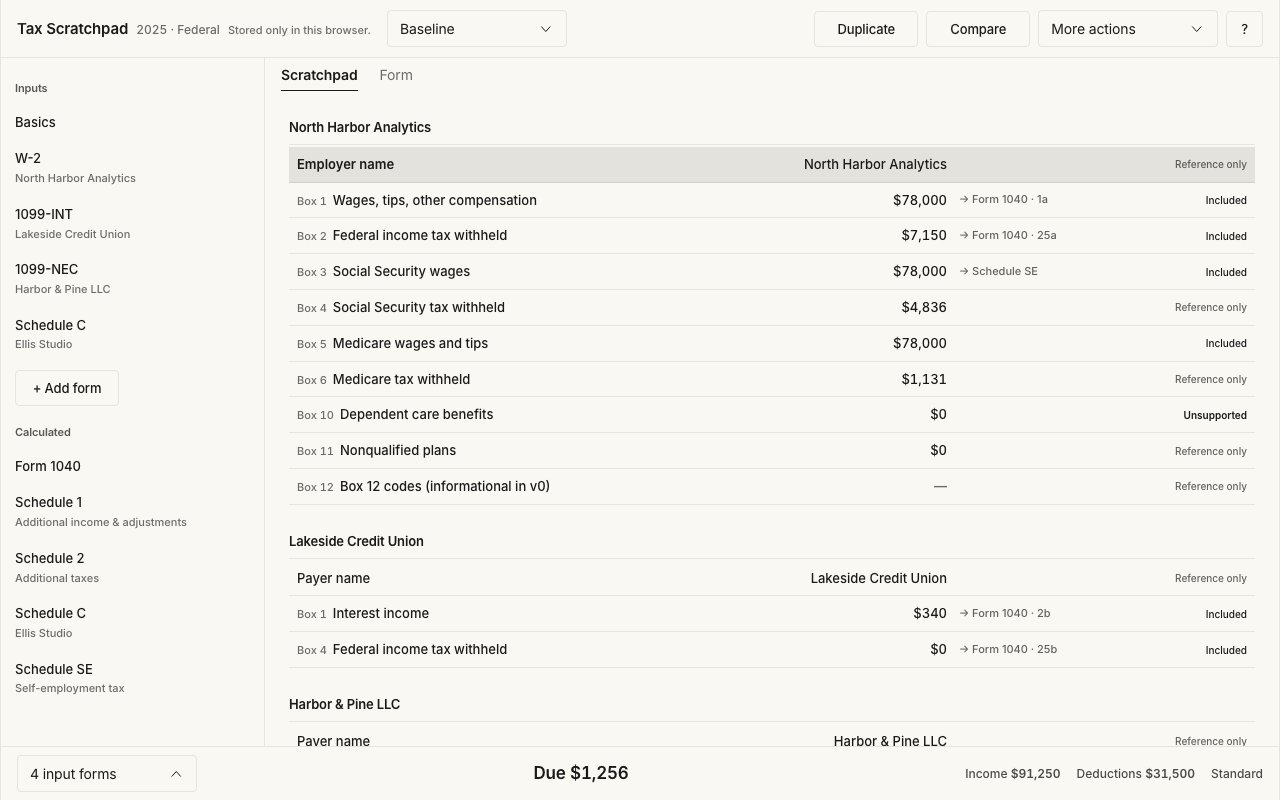Follow the Form 1040 · 2b link
1280x800 pixels.
pos(1005,614)
